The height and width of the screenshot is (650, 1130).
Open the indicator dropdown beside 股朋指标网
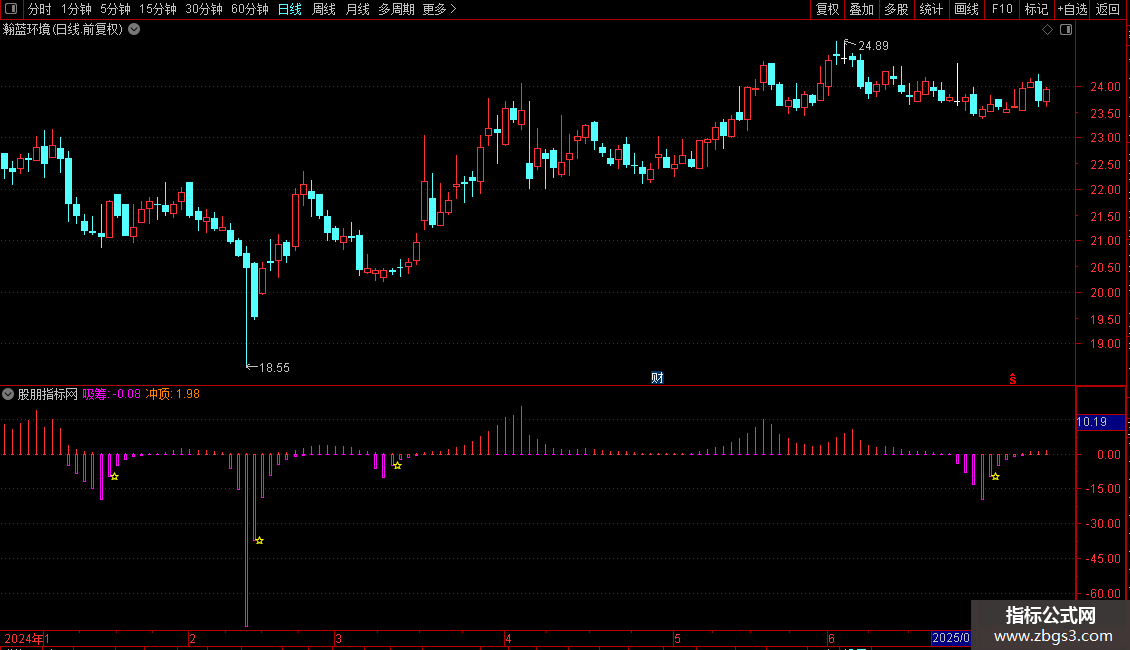coord(8,394)
